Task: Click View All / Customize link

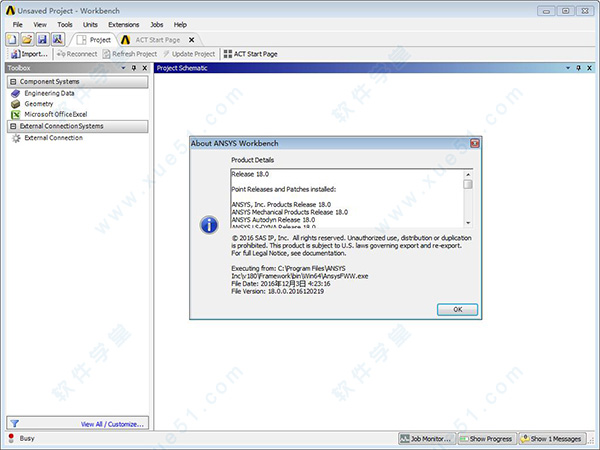Action: (x=112, y=424)
